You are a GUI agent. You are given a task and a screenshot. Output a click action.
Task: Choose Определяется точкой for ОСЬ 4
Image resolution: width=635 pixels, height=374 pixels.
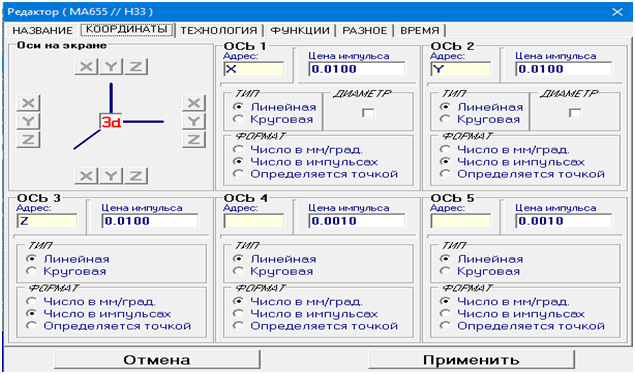point(316,326)
